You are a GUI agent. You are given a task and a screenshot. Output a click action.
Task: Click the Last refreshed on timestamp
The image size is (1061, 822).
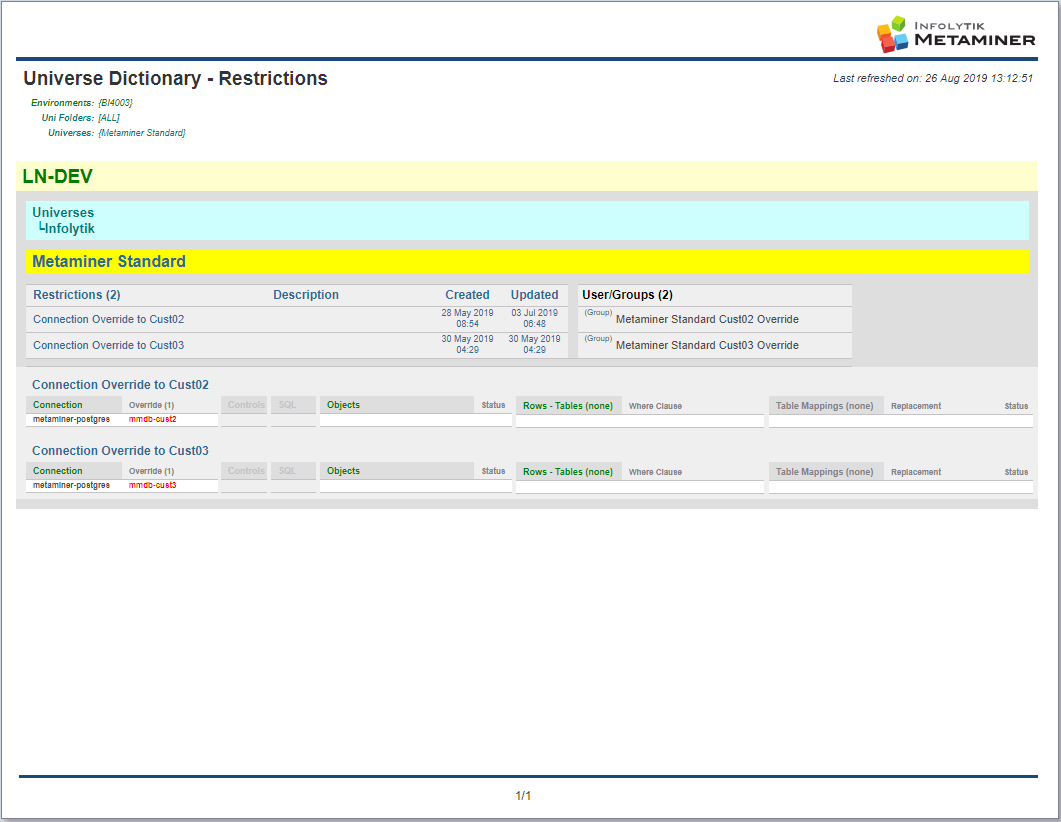(x=932, y=78)
